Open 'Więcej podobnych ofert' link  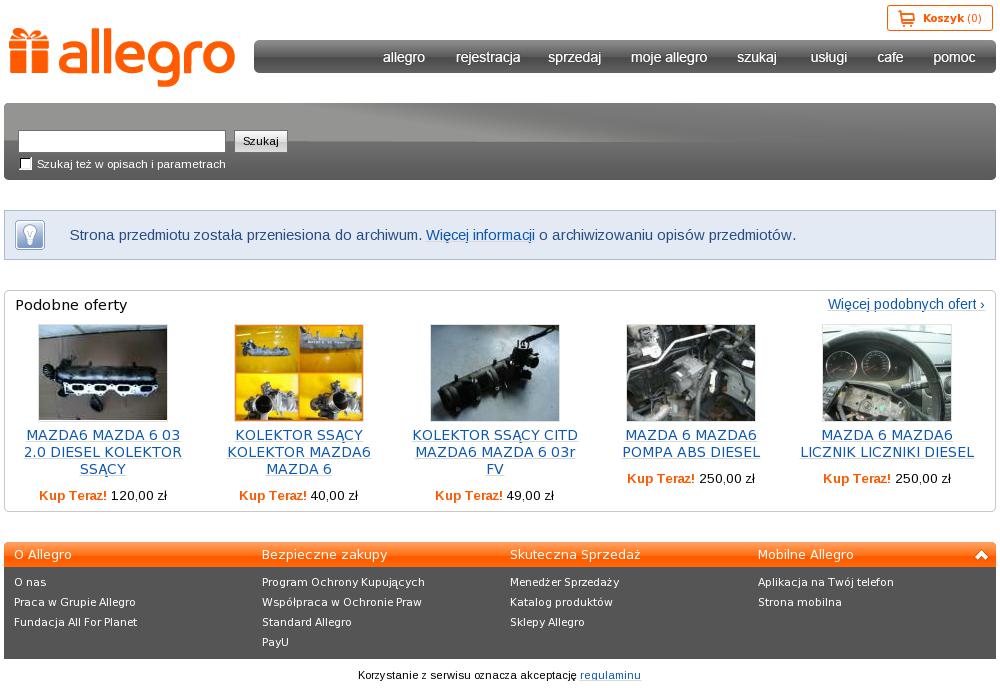[906, 304]
